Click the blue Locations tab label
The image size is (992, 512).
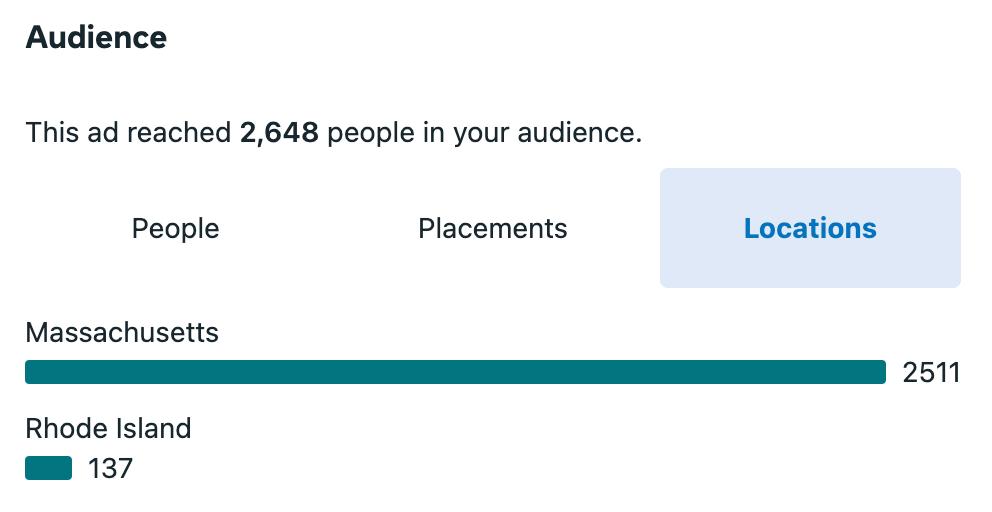(810, 229)
